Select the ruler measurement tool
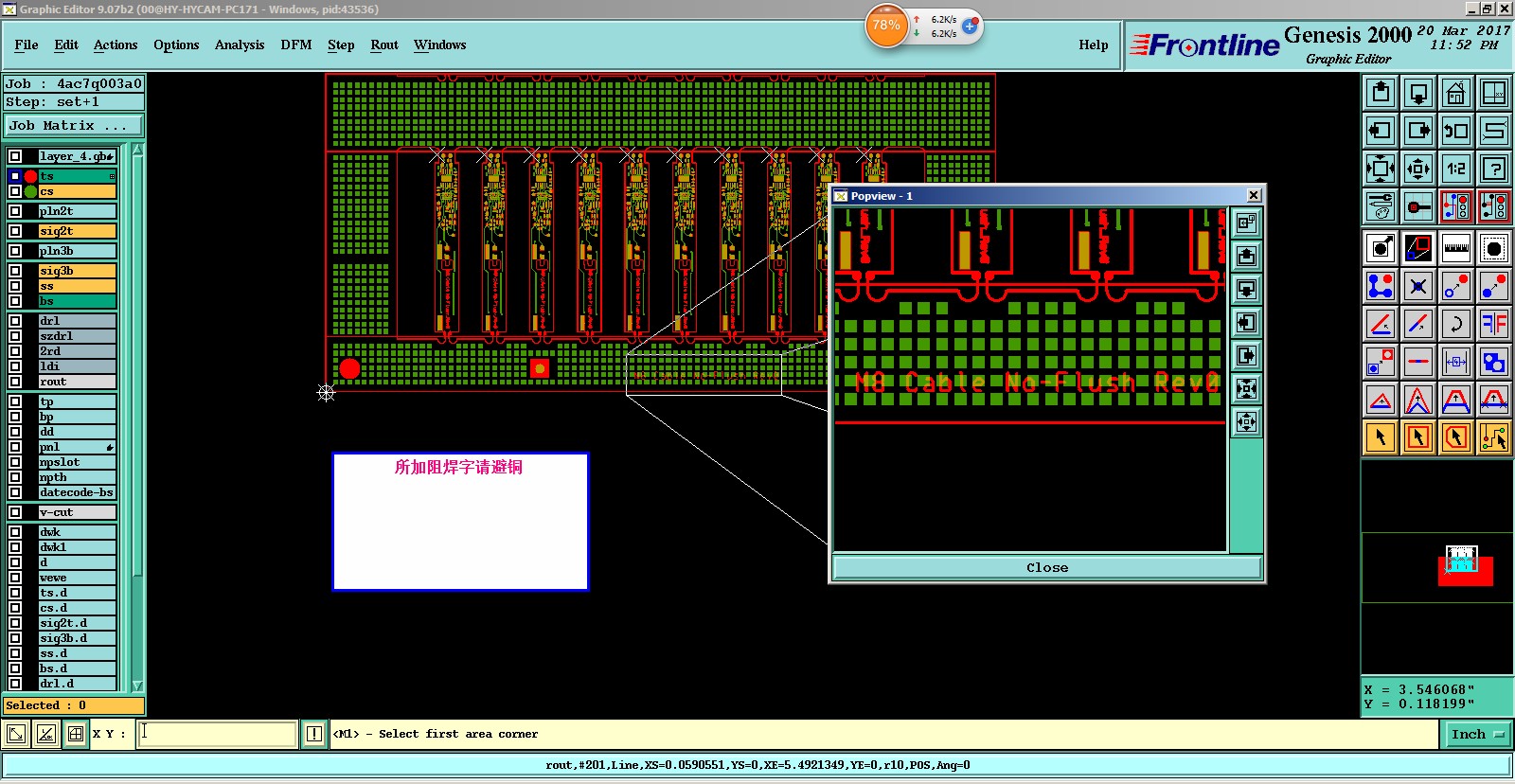Viewport: 1515px width, 784px height. (1456, 248)
